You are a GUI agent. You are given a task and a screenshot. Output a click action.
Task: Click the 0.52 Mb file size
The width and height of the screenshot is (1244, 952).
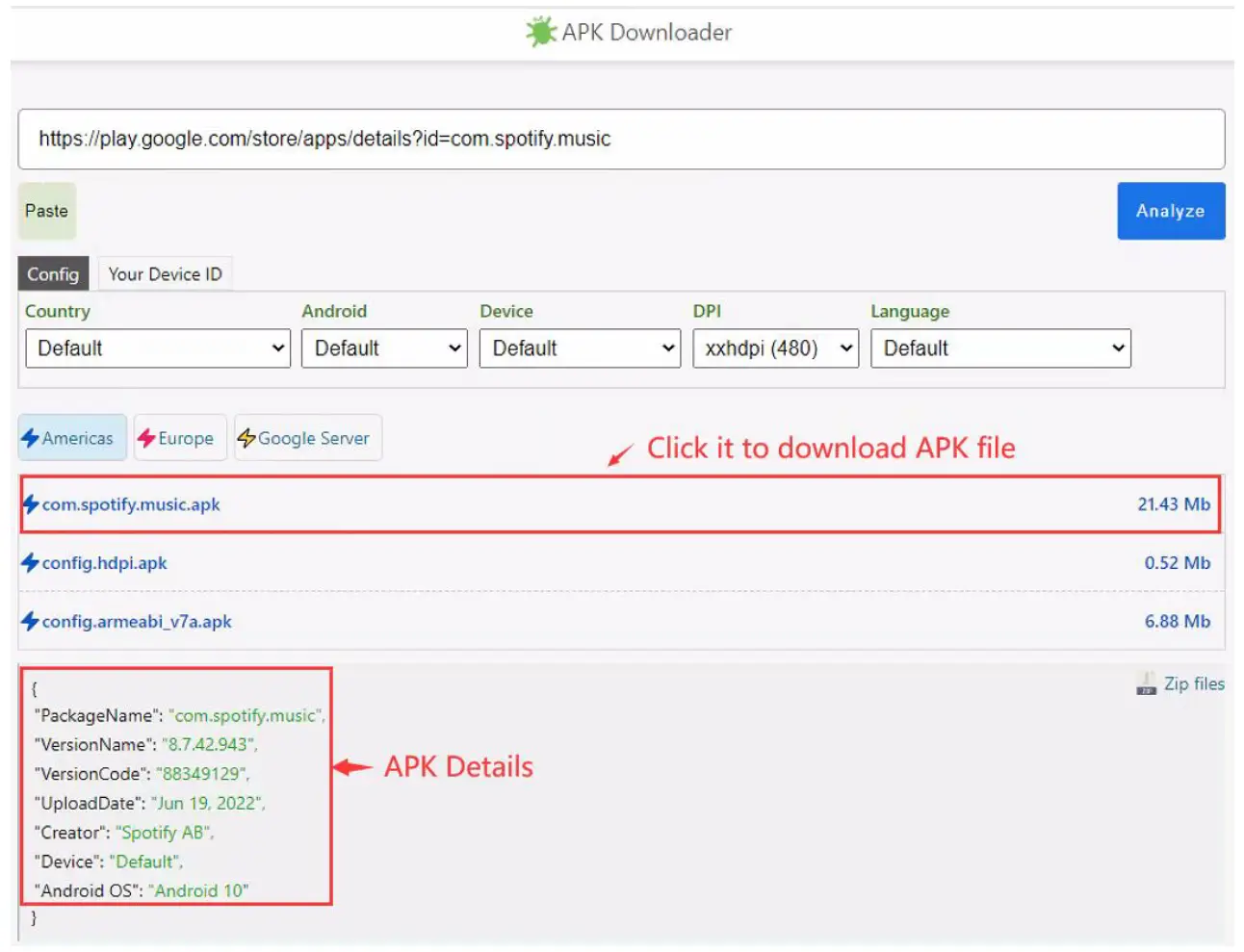[1177, 563]
